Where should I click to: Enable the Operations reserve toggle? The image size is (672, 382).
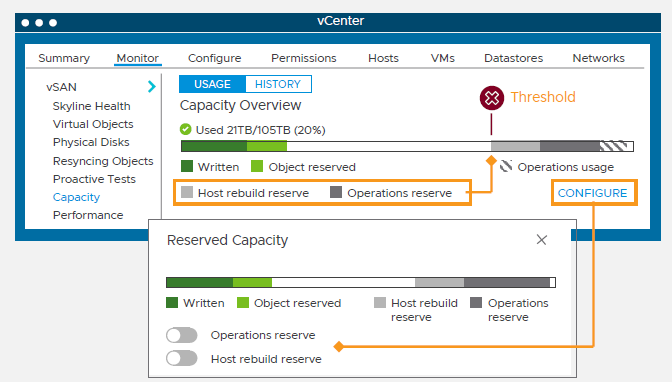[x=182, y=335]
